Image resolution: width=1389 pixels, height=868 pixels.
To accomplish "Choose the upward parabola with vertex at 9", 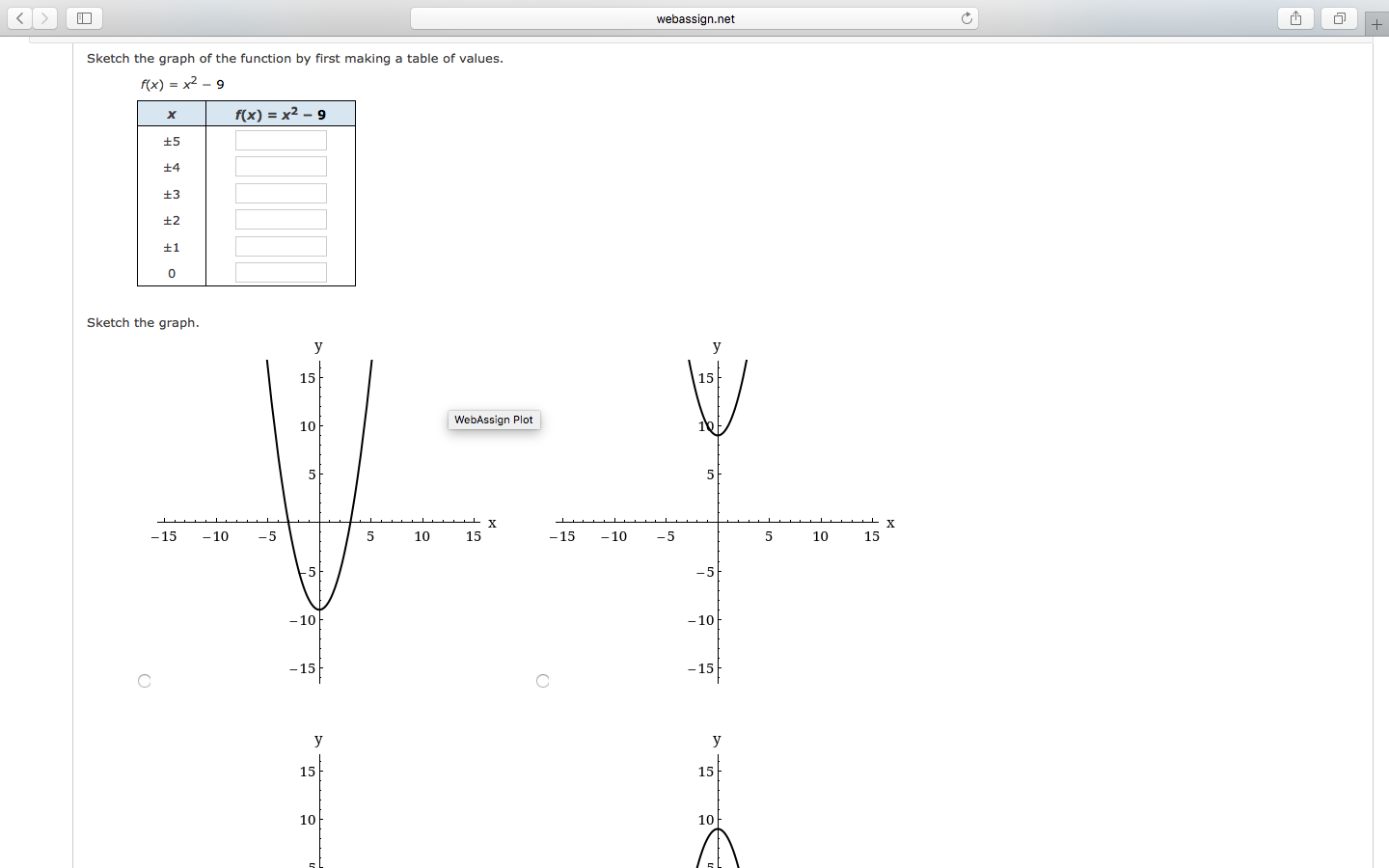I will coord(543,681).
